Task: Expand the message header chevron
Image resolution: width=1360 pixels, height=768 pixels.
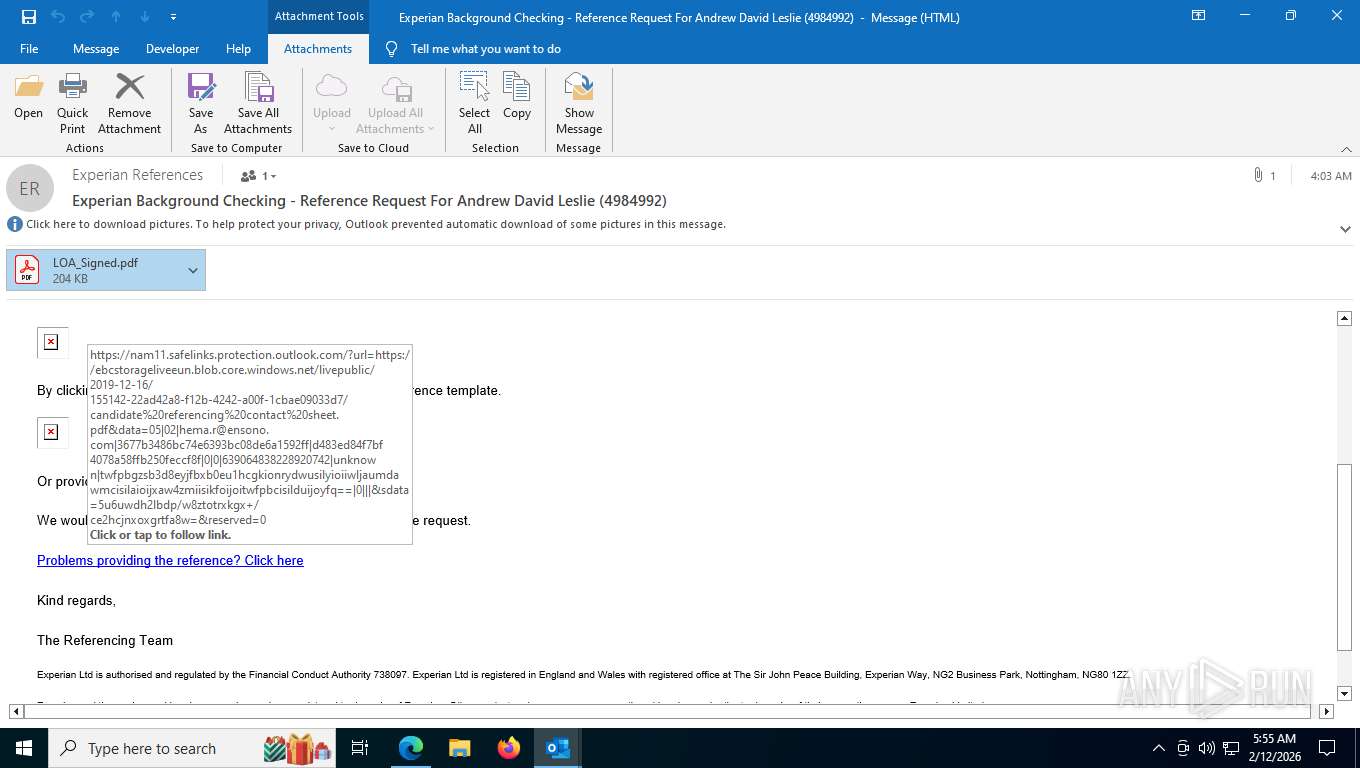Action: coord(1345,229)
